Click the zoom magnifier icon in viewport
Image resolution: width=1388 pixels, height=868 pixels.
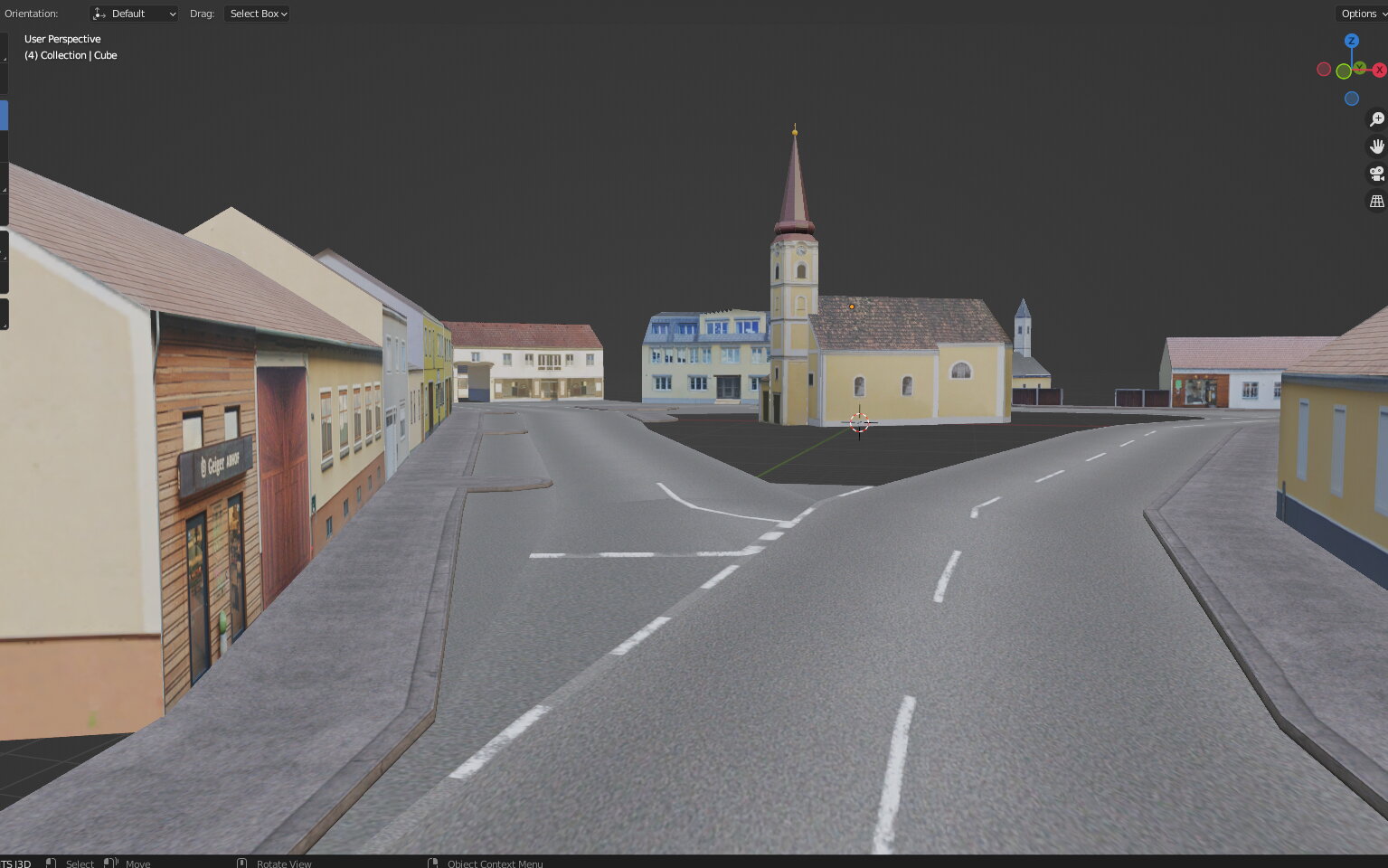click(x=1376, y=119)
